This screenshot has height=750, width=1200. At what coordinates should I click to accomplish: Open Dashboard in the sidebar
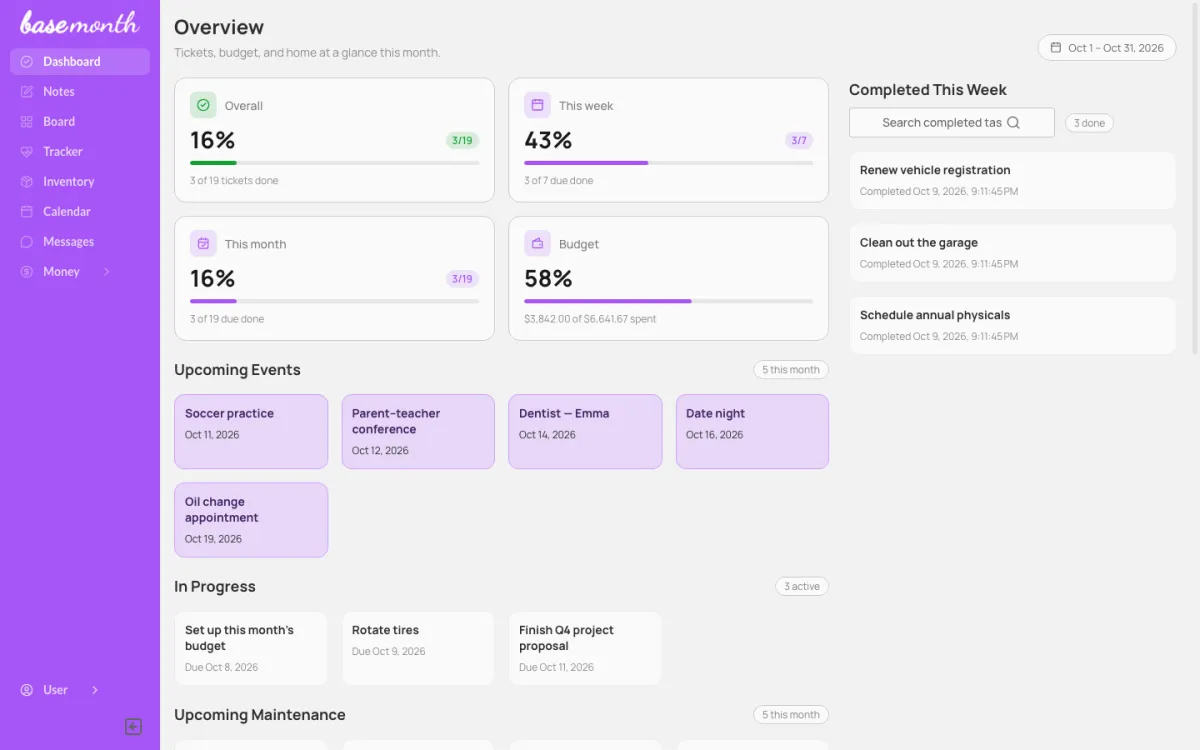[x=80, y=62]
